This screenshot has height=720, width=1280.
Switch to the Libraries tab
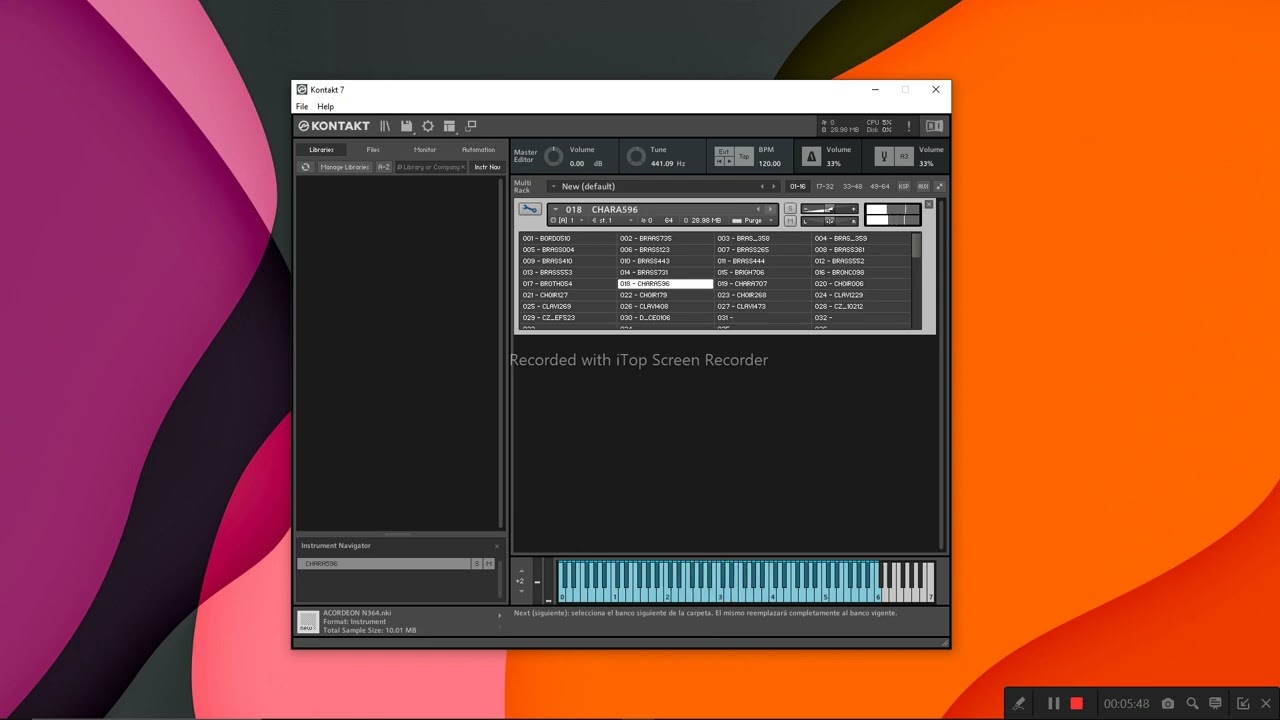[321, 150]
